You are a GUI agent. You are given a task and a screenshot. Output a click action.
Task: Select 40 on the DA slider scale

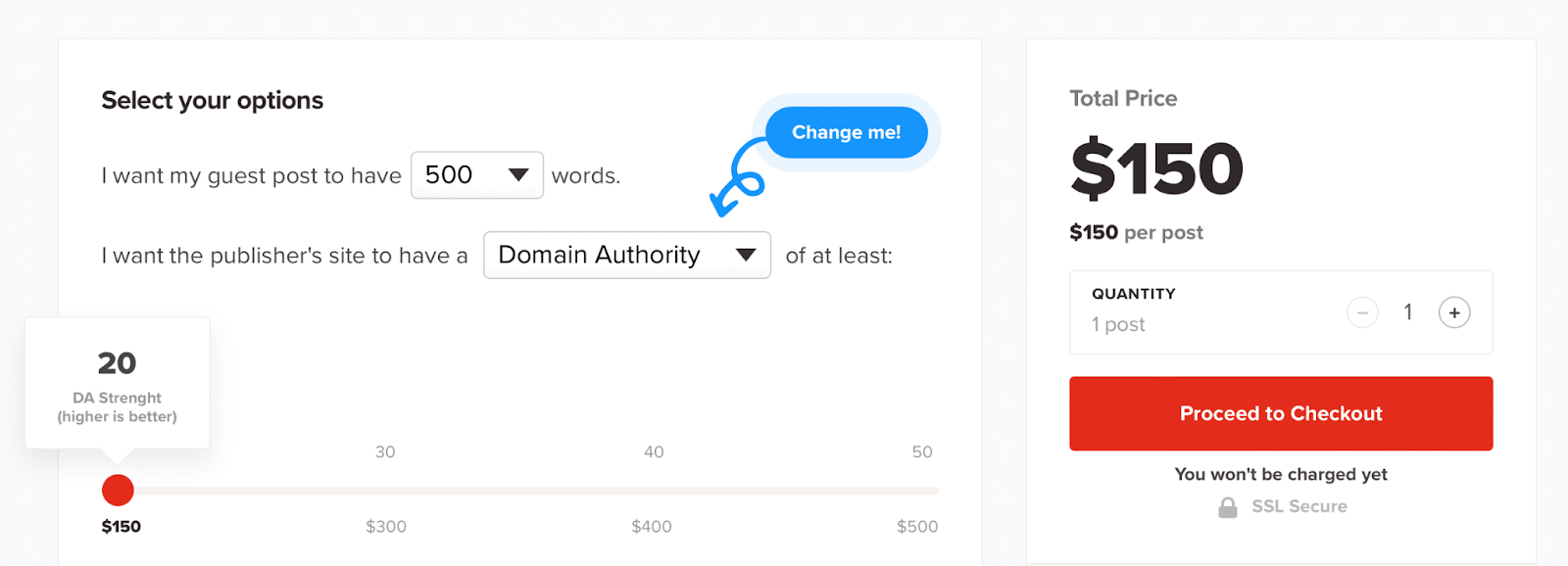(x=654, y=452)
